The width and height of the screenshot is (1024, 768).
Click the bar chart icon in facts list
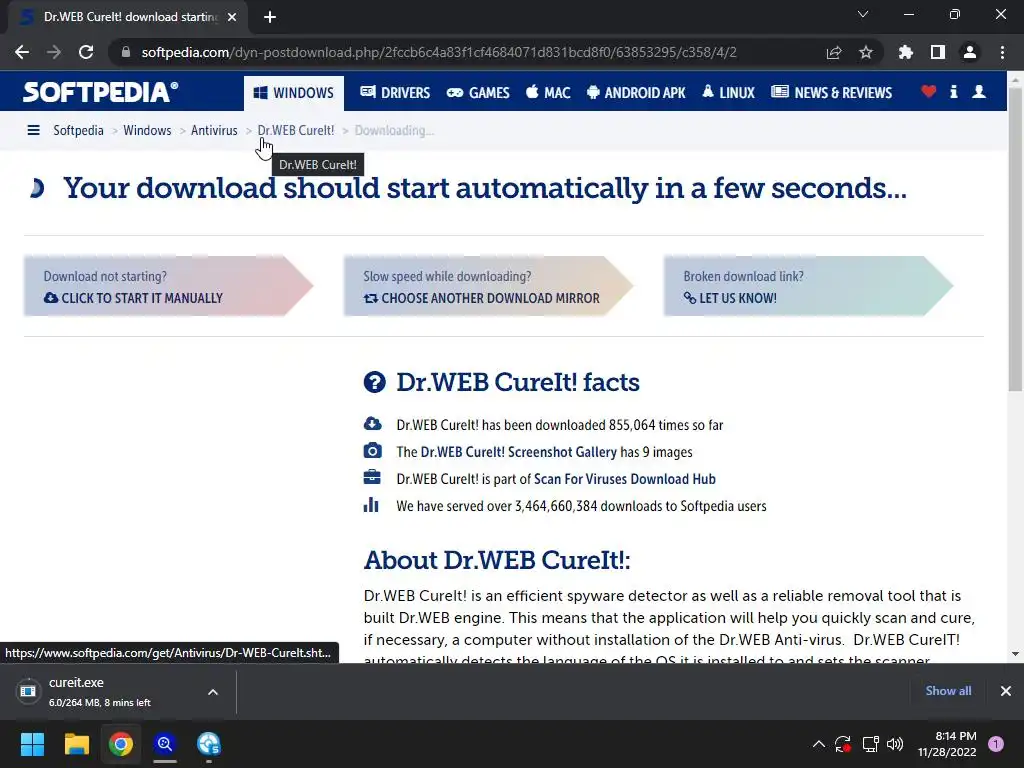371,505
